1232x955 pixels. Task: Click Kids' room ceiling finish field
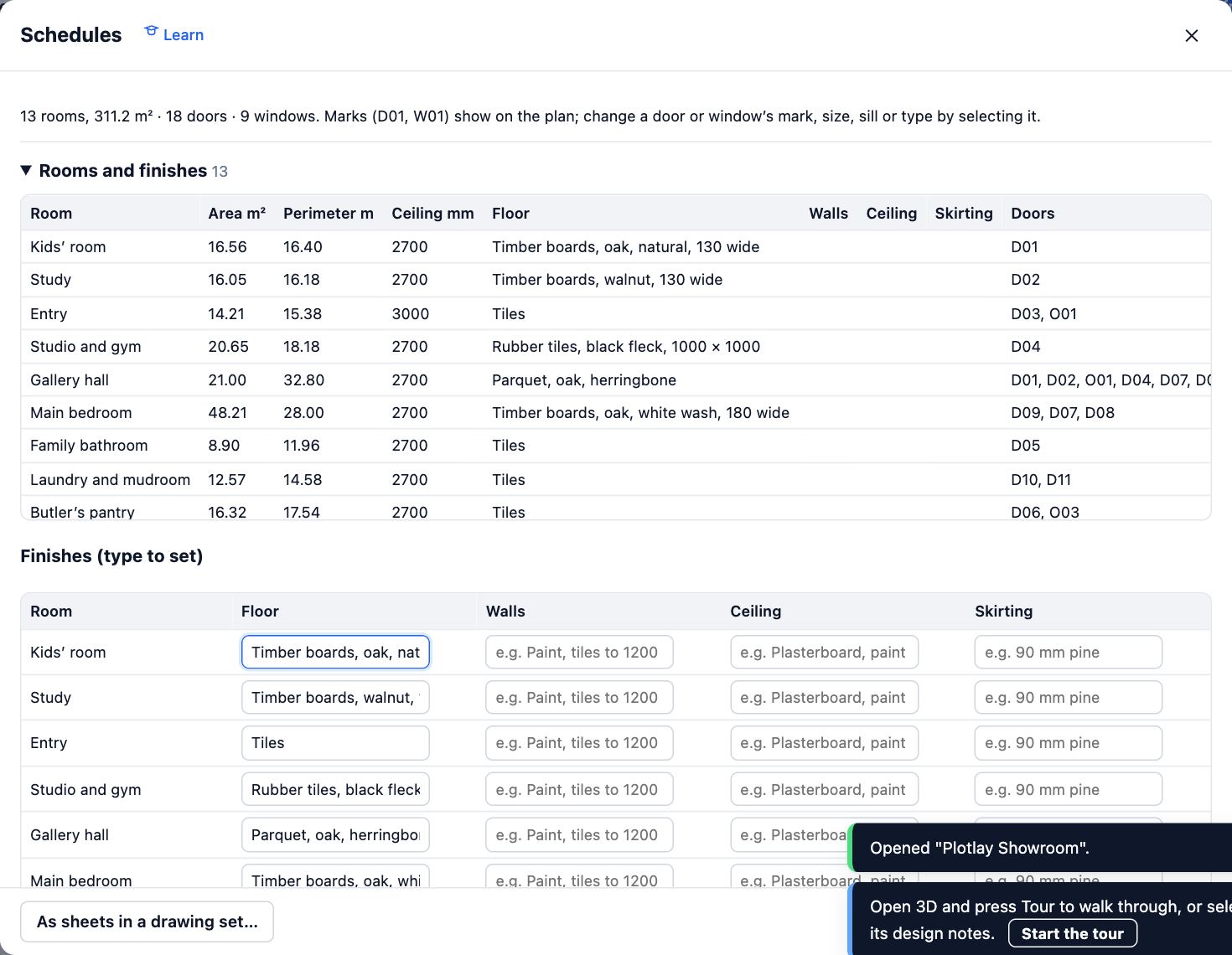[x=824, y=652]
